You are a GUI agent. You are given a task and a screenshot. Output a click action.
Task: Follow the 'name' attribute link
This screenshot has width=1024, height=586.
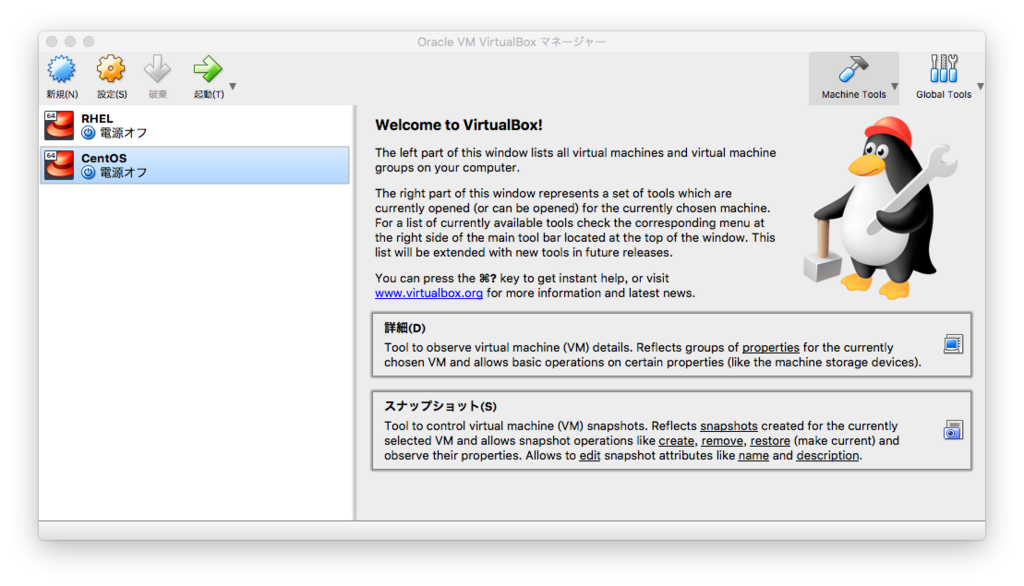click(754, 455)
